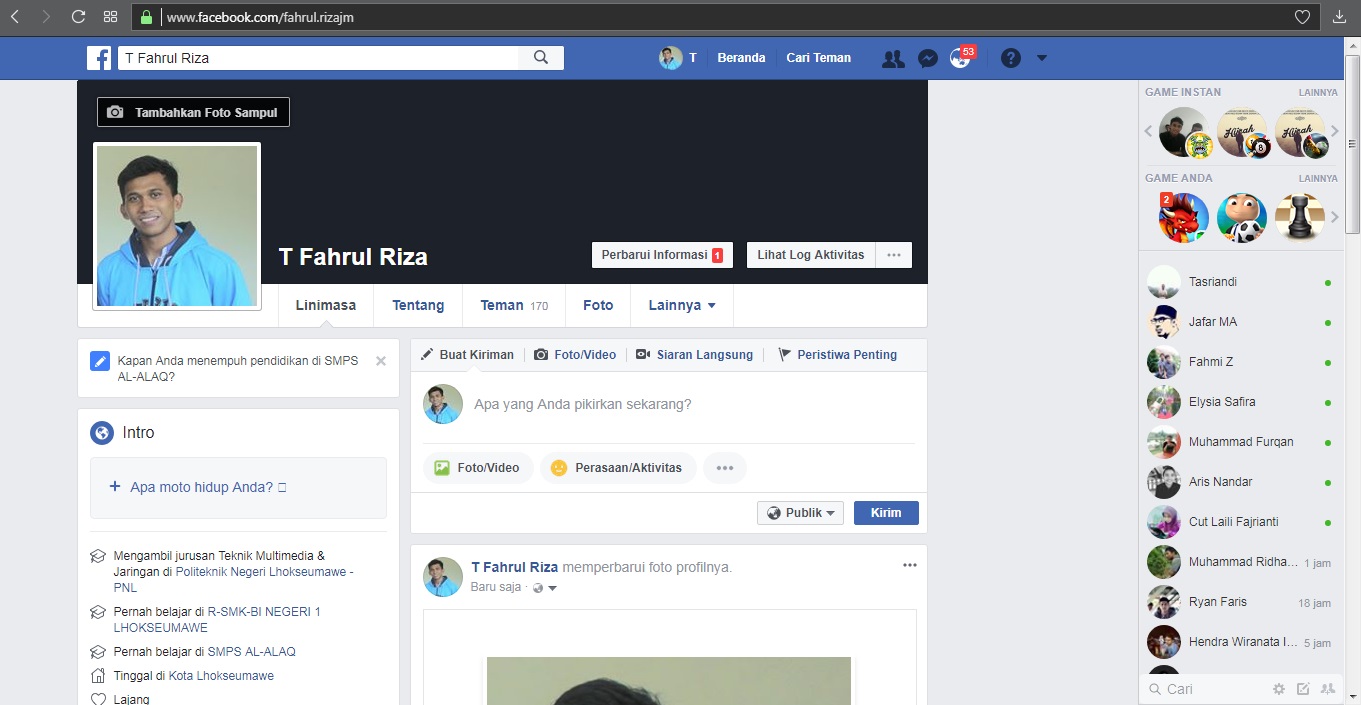Click the Facebook logo icon
This screenshot has width=1361, height=705.
coord(99,58)
